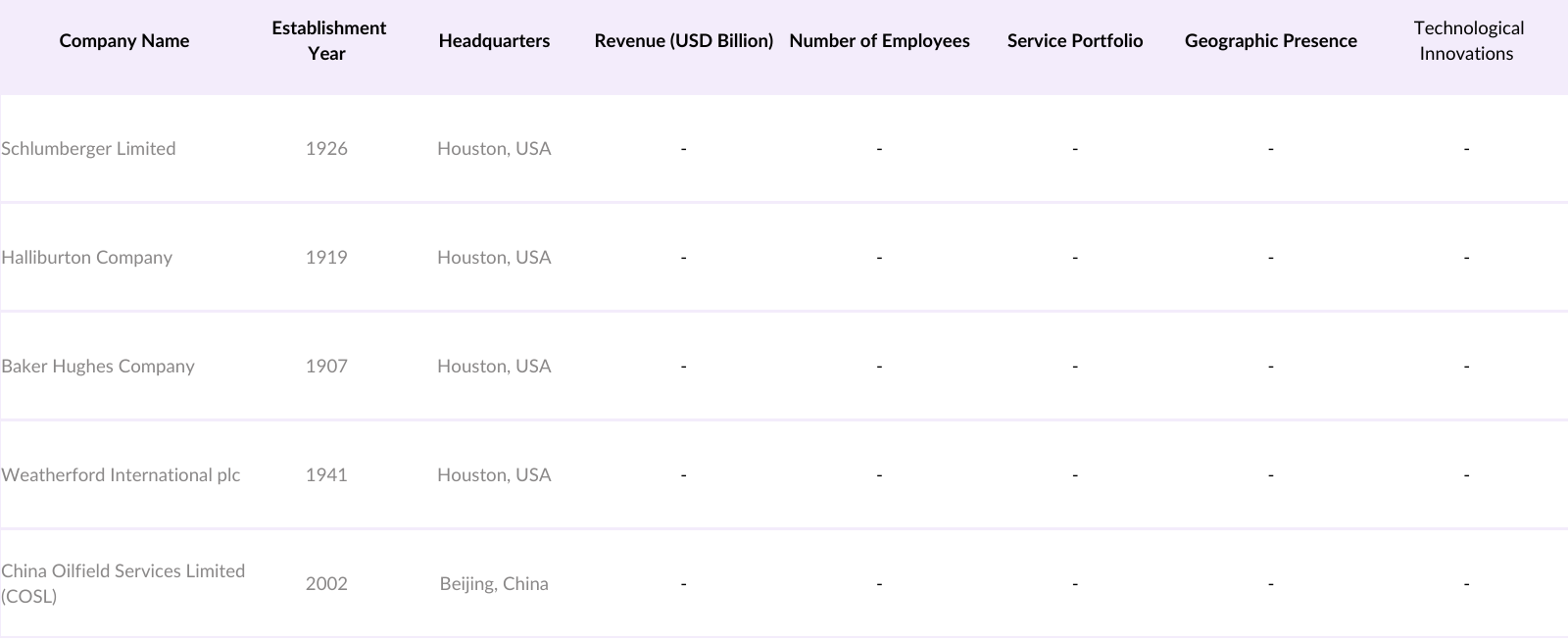Select the Beijing, China headquarters cell
The height and width of the screenshot is (640, 1568).
tap(494, 584)
